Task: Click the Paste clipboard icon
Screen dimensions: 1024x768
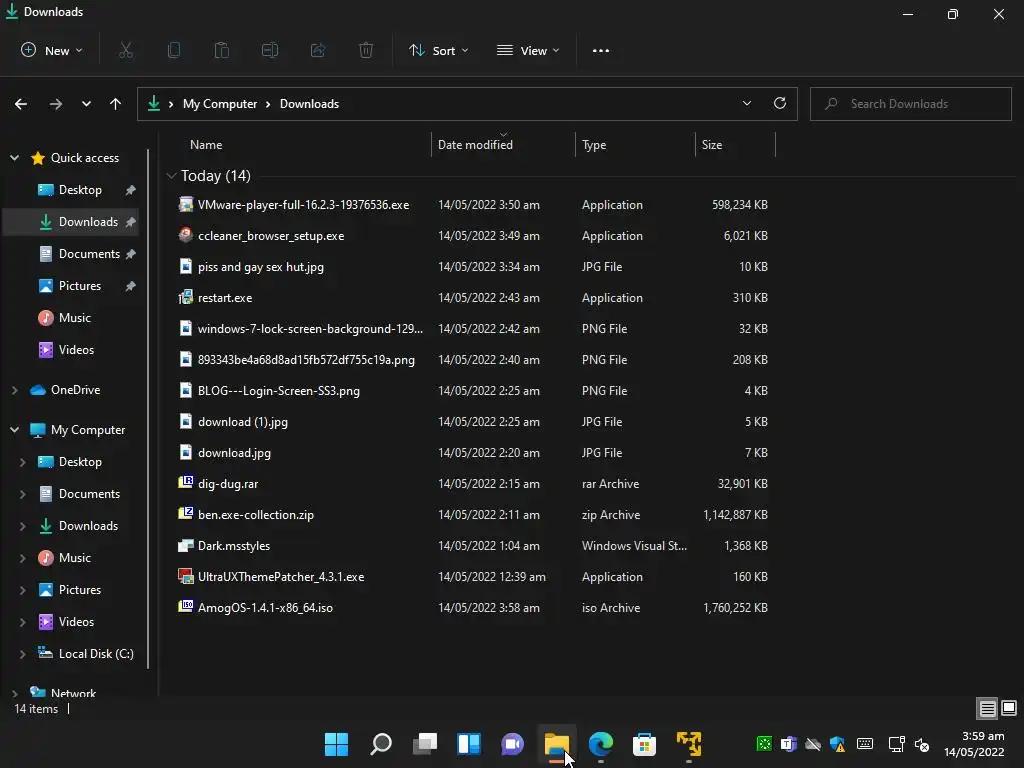Action: tap(222, 50)
